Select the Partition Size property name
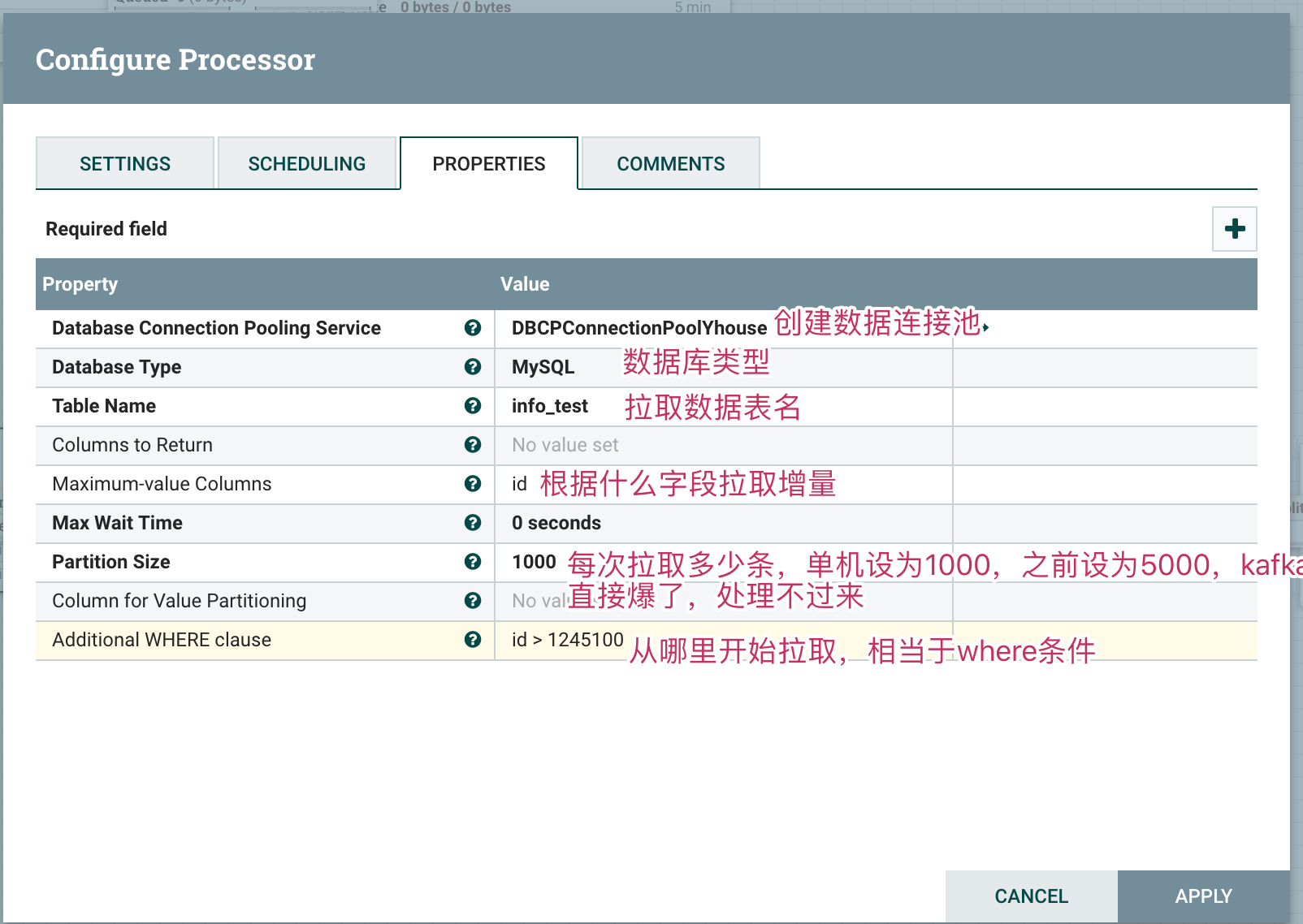1303x924 pixels. click(111, 562)
